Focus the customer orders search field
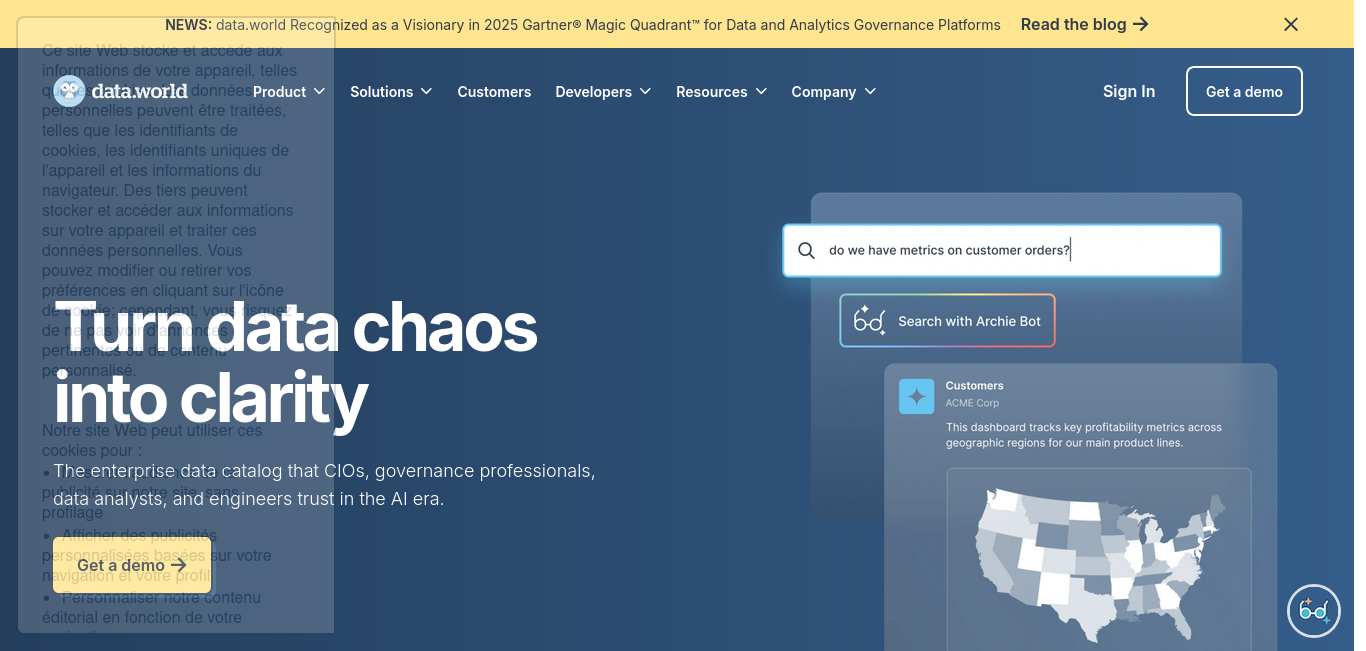 (1002, 250)
